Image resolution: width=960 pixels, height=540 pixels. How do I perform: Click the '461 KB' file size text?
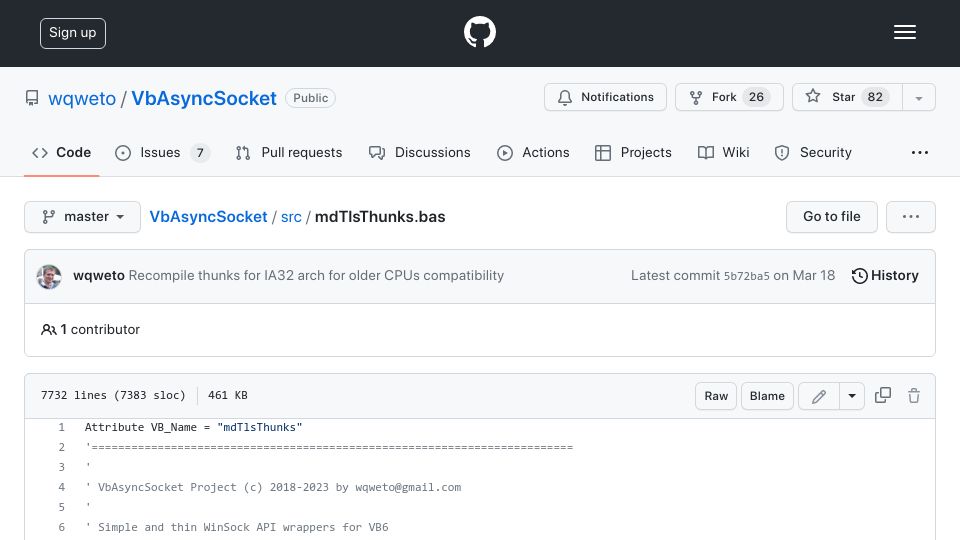(228, 396)
